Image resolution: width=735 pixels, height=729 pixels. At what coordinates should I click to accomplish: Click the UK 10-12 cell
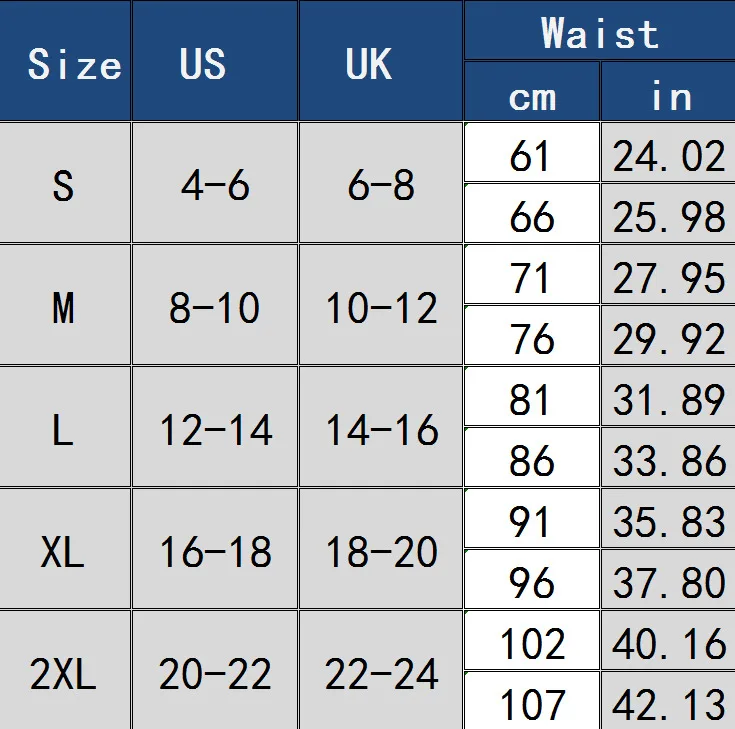click(x=381, y=307)
